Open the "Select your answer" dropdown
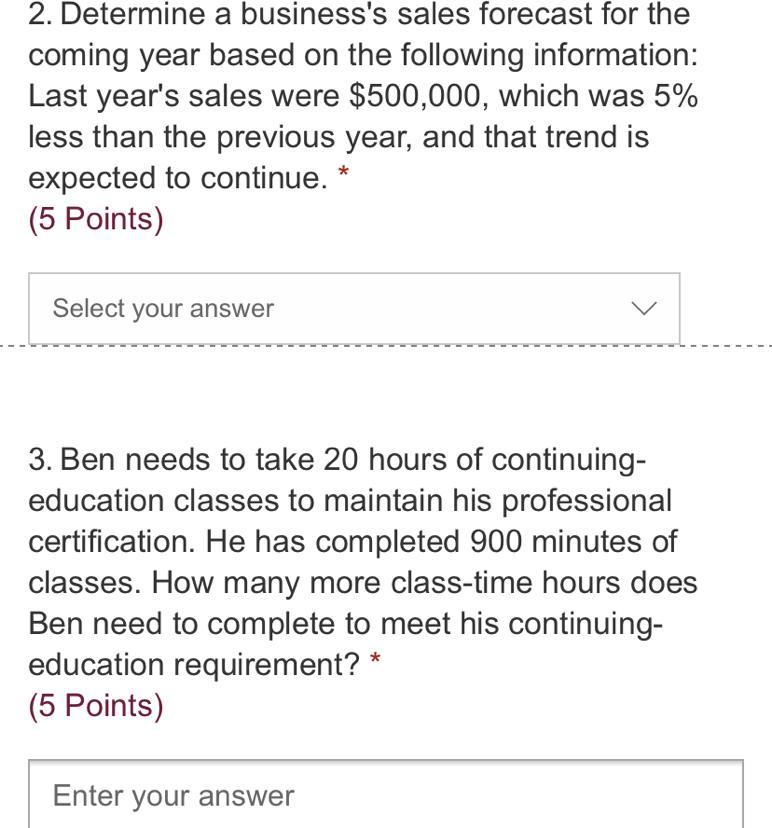Viewport: 772px width, 828px height. pyautogui.click(x=353, y=308)
